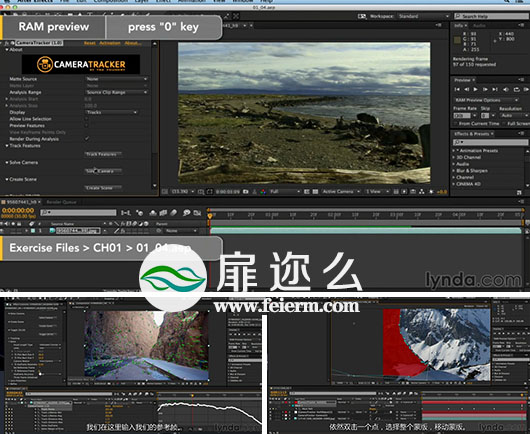Create new animation preset in Effects & Presets
Screen dimensions: 530x434
point(519,193)
